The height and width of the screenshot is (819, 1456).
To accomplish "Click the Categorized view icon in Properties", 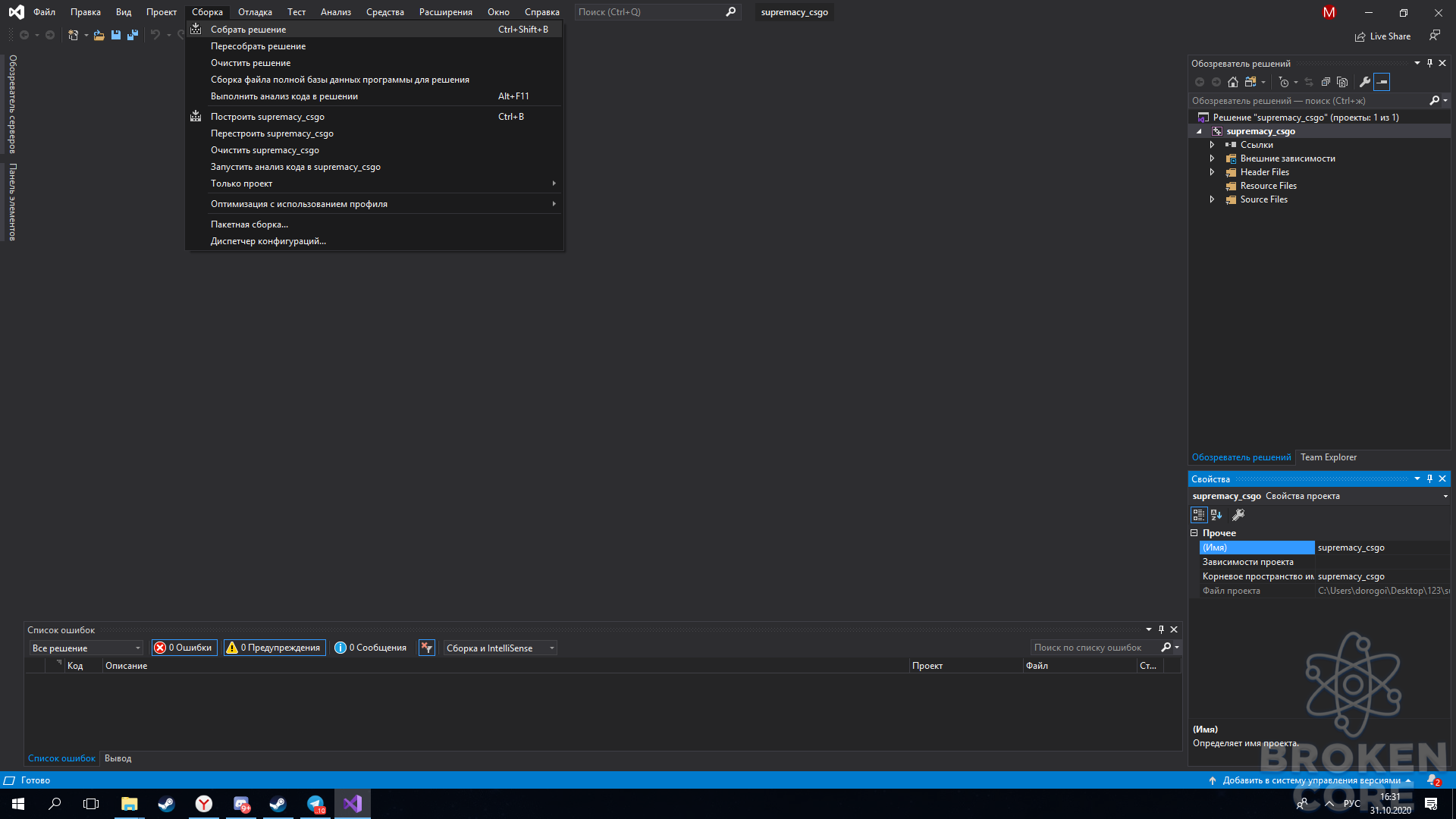I will click(x=1198, y=515).
